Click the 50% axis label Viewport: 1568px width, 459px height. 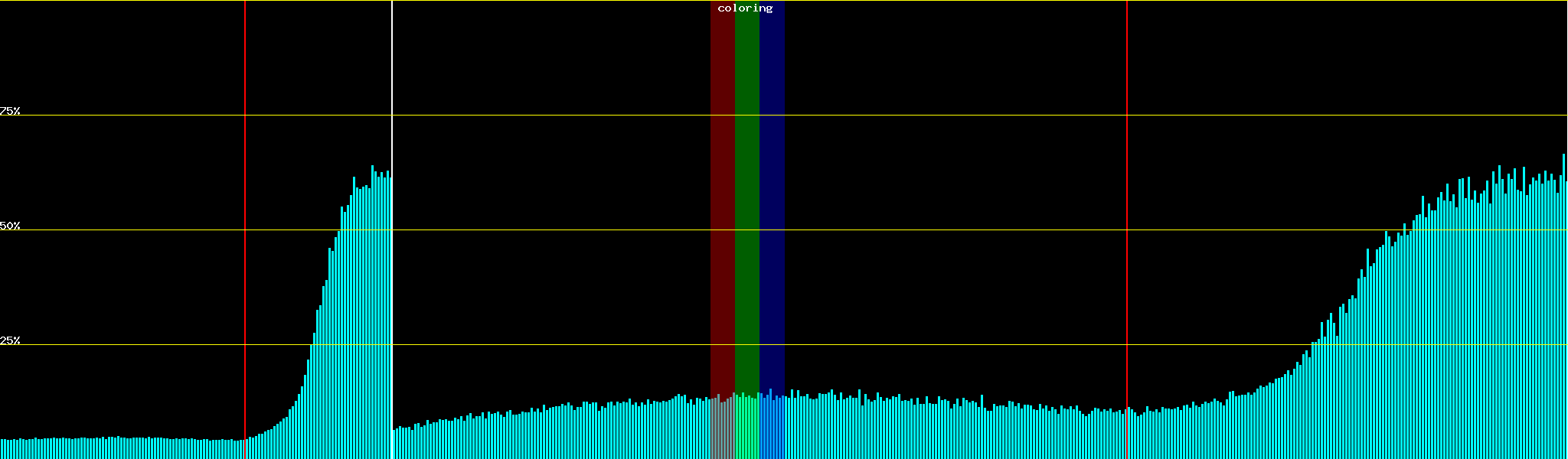click(x=10, y=226)
